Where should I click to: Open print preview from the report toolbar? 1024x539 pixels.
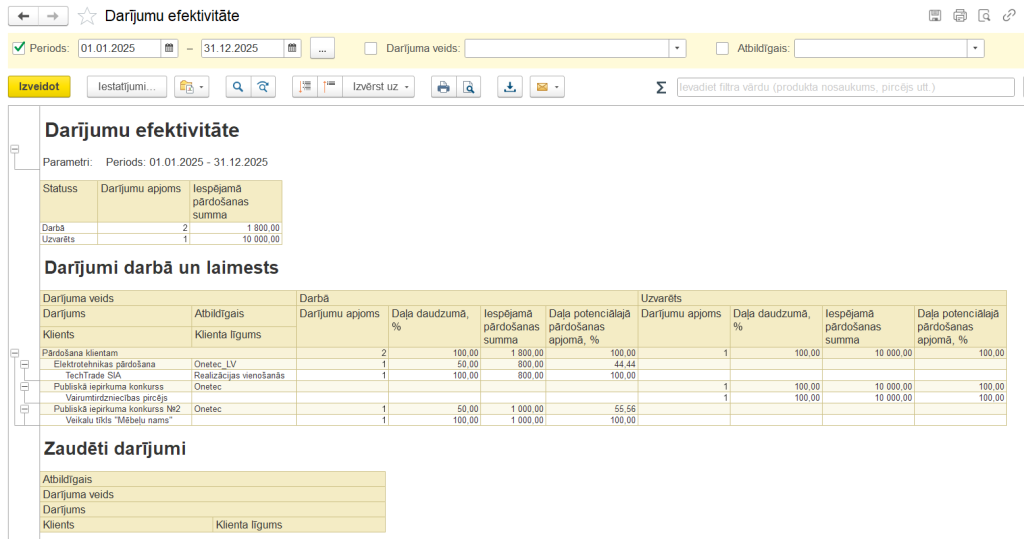coord(467,87)
